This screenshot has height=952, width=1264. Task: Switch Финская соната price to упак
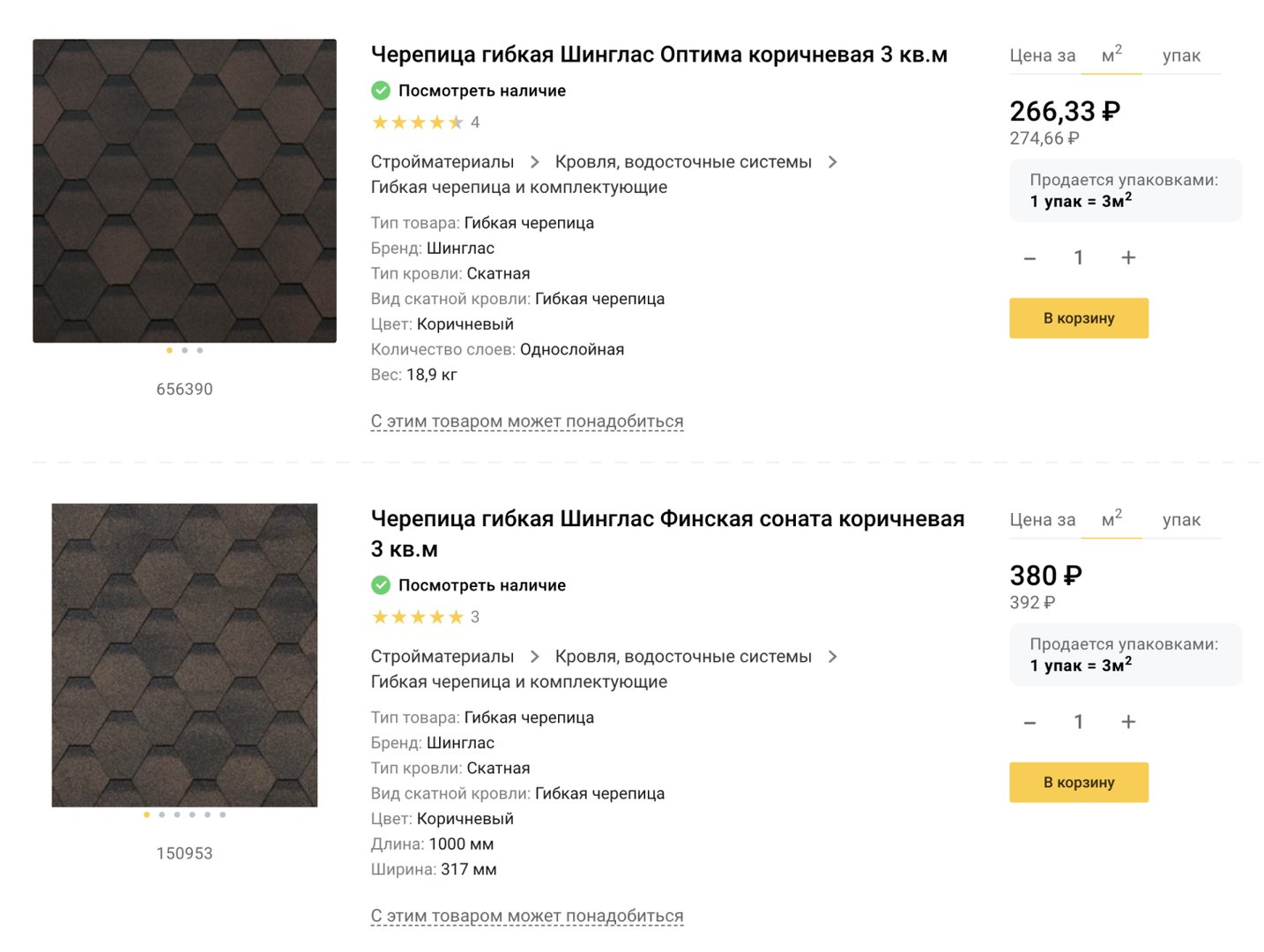point(1181,520)
